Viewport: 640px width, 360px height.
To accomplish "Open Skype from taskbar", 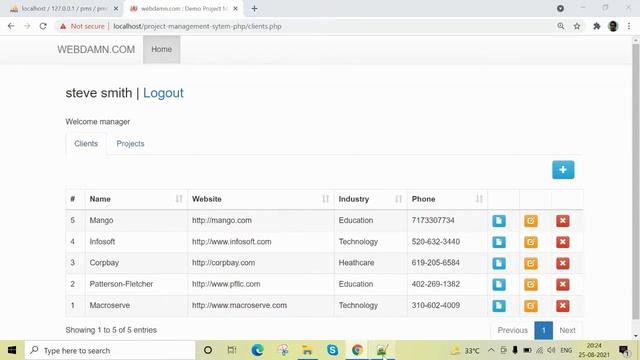I will (x=332, y=350).
